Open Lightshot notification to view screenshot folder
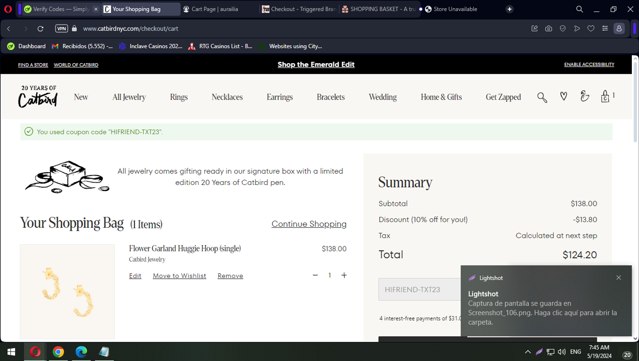 (x=546, y=301)
